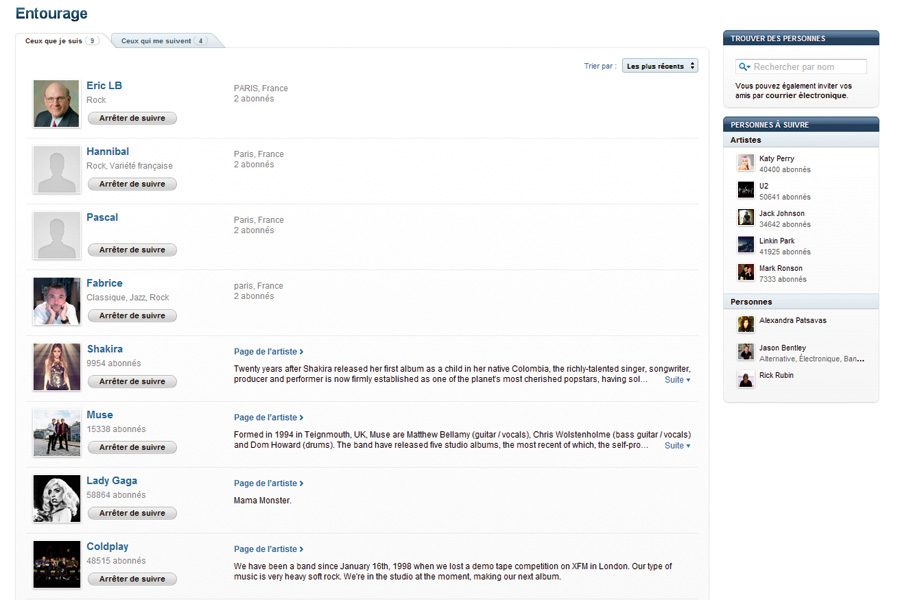Open Eric LB's profile photo

[x=56, y=103]
